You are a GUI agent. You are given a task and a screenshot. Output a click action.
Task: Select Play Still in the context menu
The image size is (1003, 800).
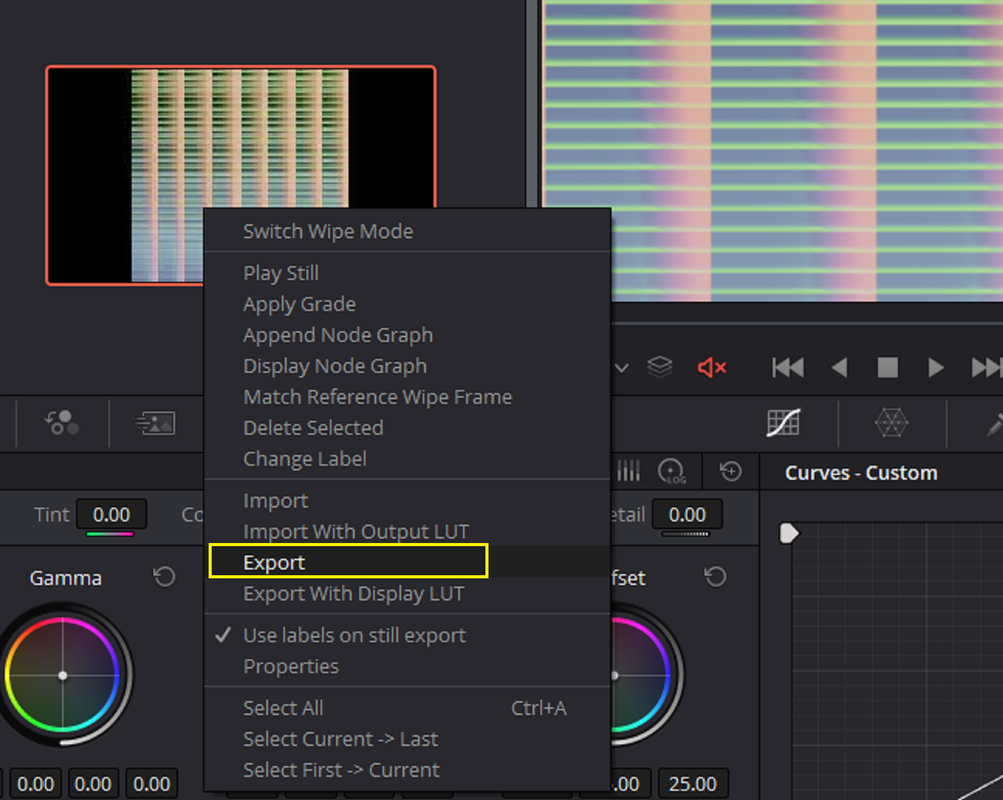click(407, 273)
